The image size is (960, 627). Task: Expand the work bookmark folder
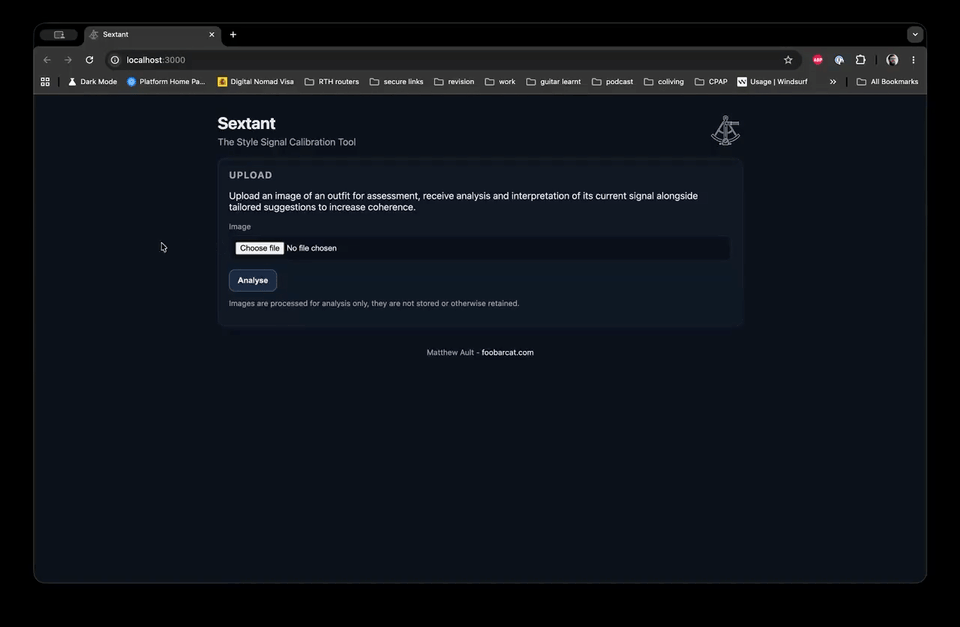point(500,81)
